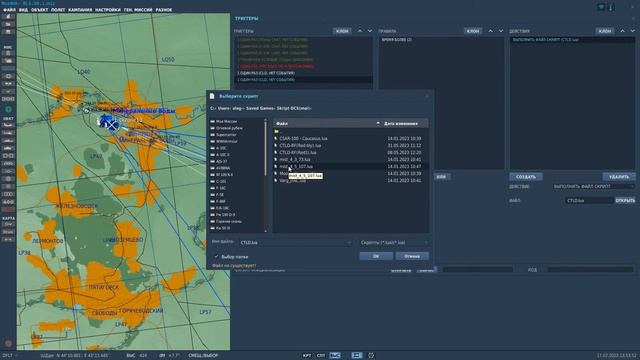Click the up arrow above the ДЕЙСТВИЯ list
Screen dimensions: 640x360
(x=622, y=31)
